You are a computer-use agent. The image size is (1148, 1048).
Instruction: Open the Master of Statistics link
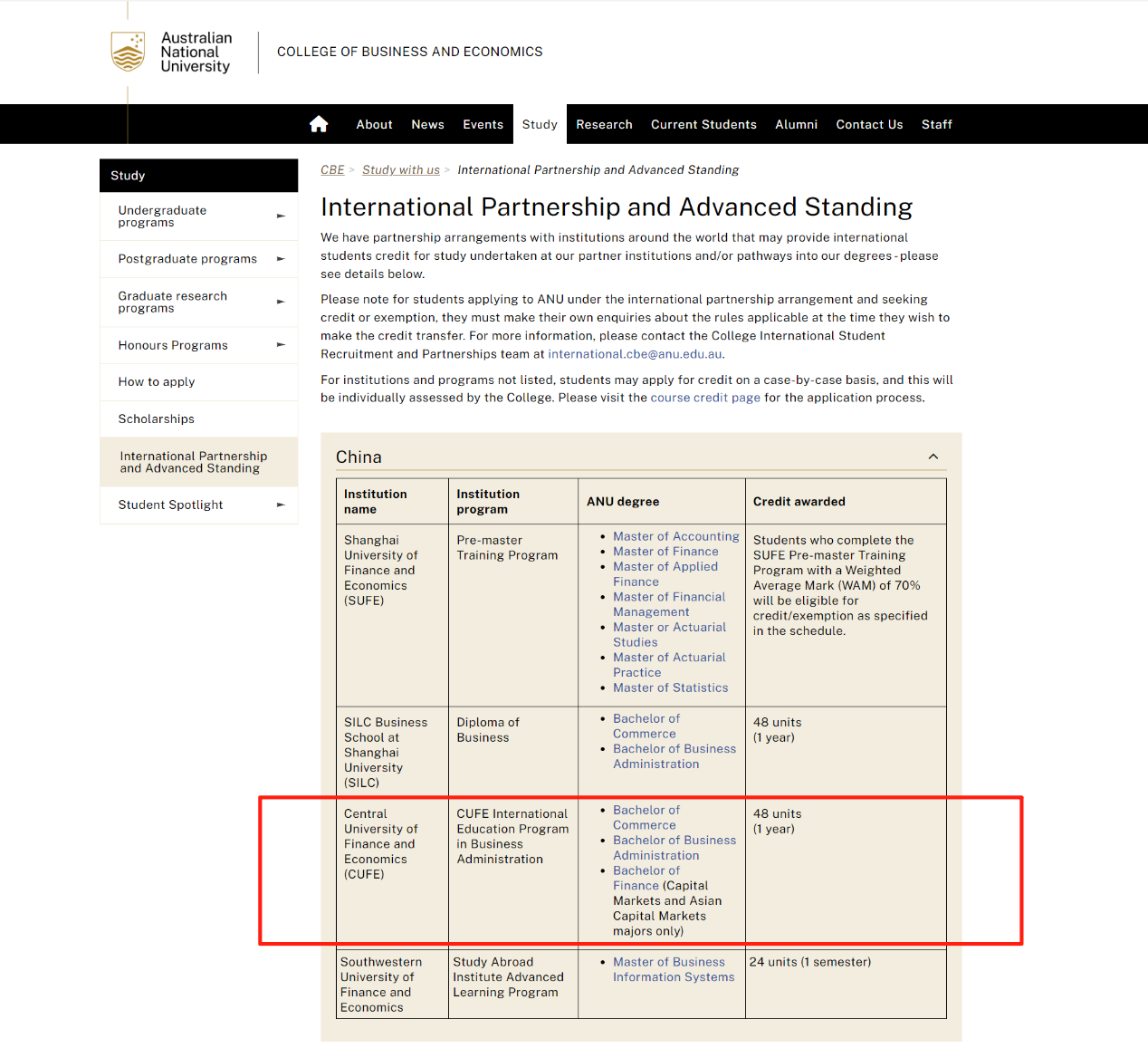pyautogui.click(x=670, y=688)
